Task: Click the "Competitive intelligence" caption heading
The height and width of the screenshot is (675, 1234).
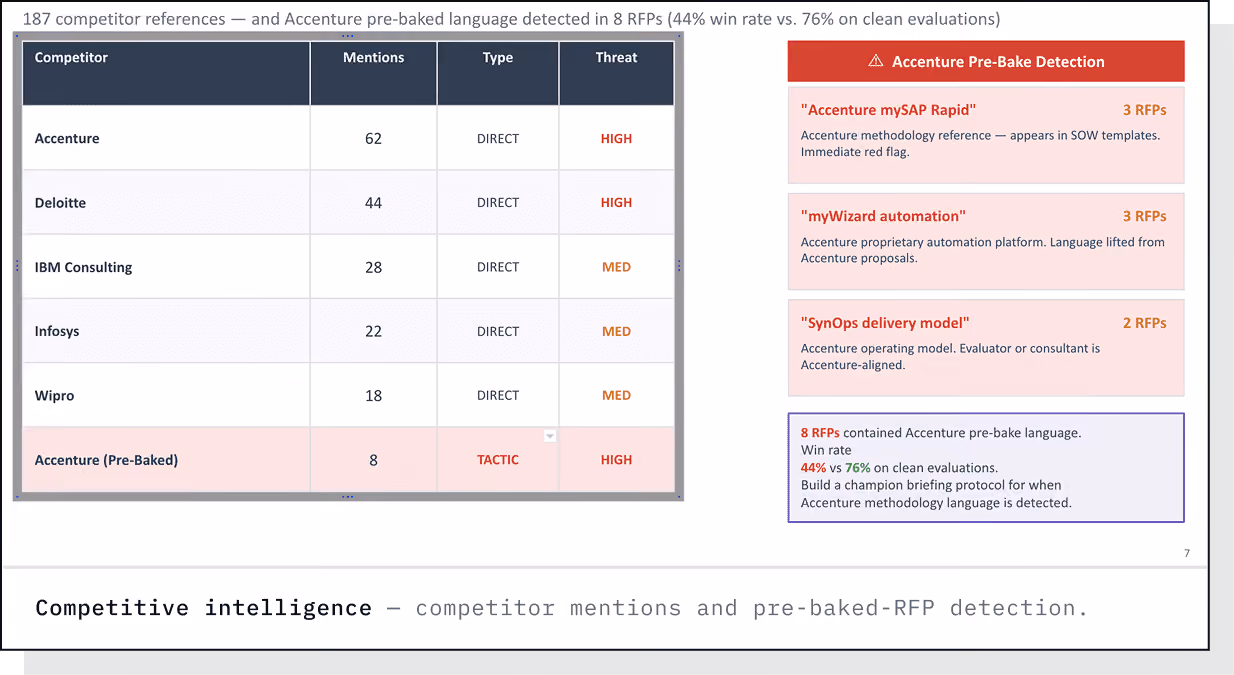Action: 203,608
